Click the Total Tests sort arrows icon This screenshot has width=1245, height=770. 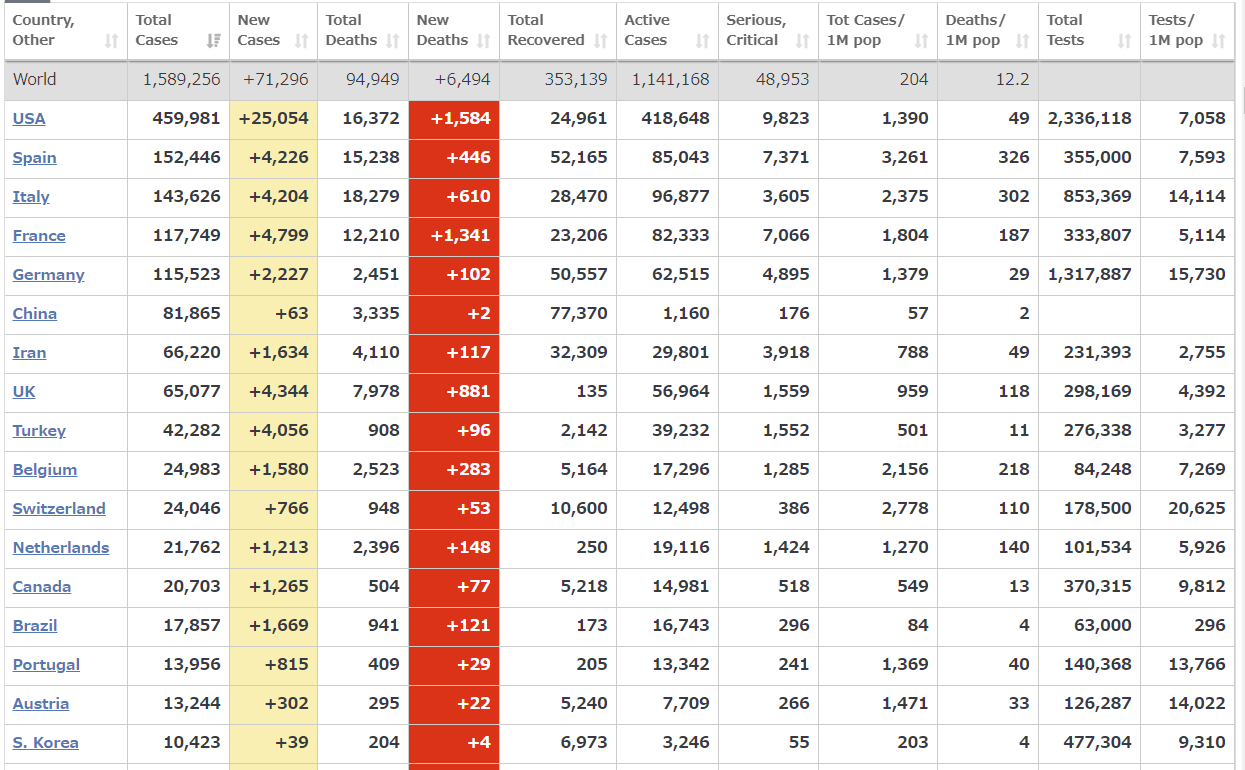coord(1125,41)
